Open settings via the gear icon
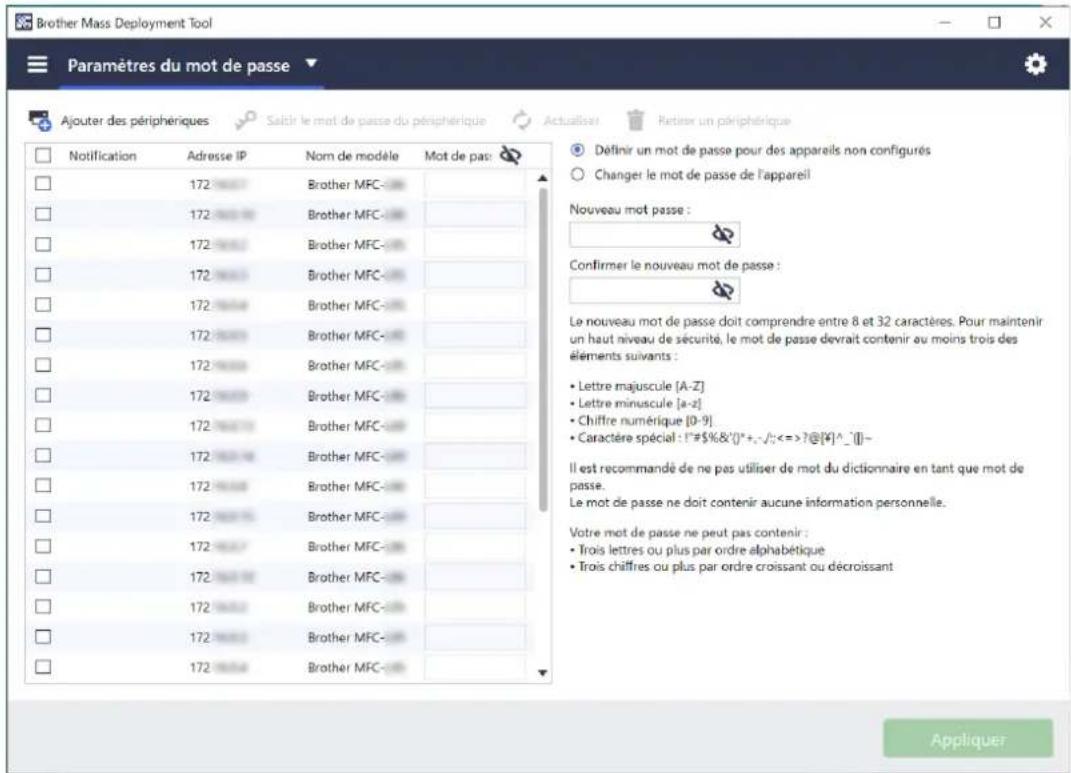This screenshot has width=1071, height=773. point(1035,64)
